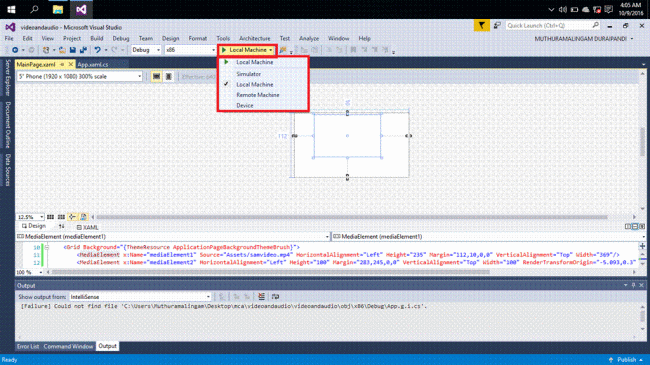650x365 pixels.
Task: Click the Quick Launch search magnifier
Action: pyautogui.click(x=595, y=25)
